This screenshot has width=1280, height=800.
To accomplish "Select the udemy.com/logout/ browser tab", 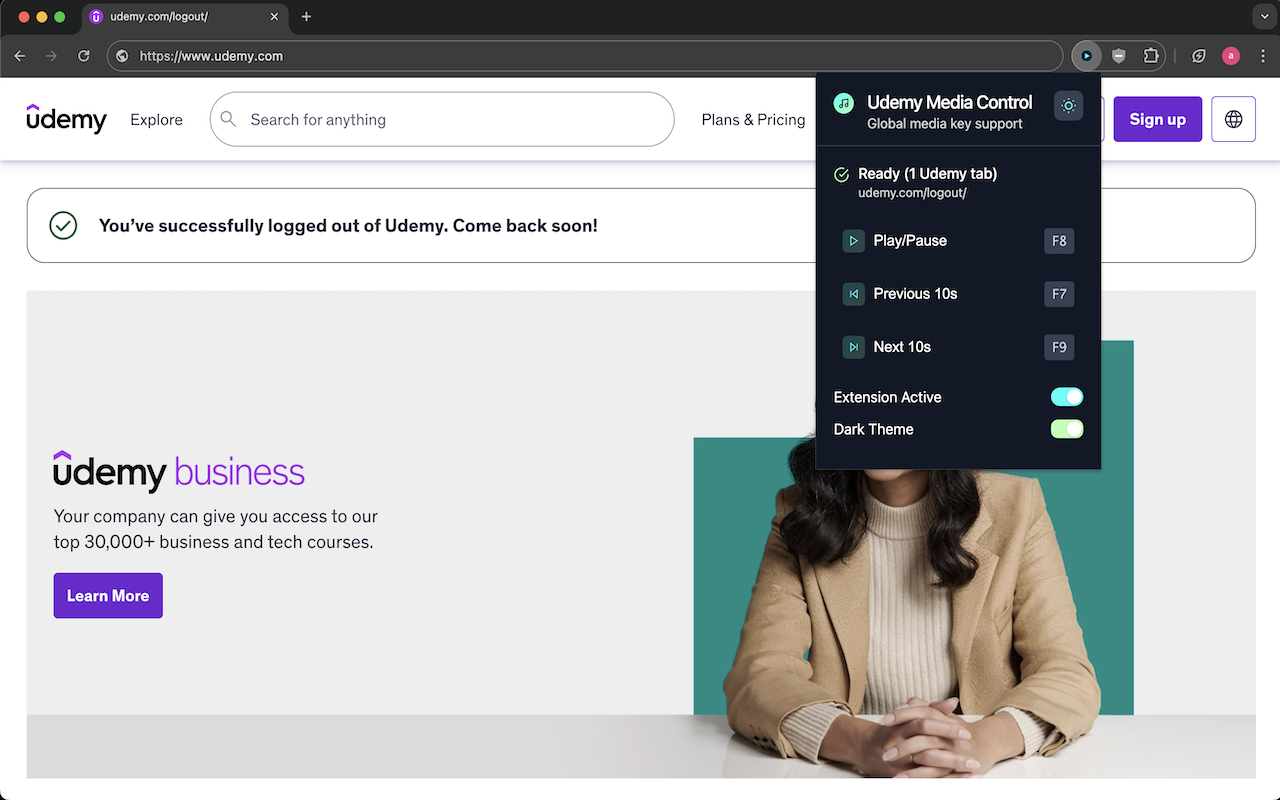I will pos(185,17).
